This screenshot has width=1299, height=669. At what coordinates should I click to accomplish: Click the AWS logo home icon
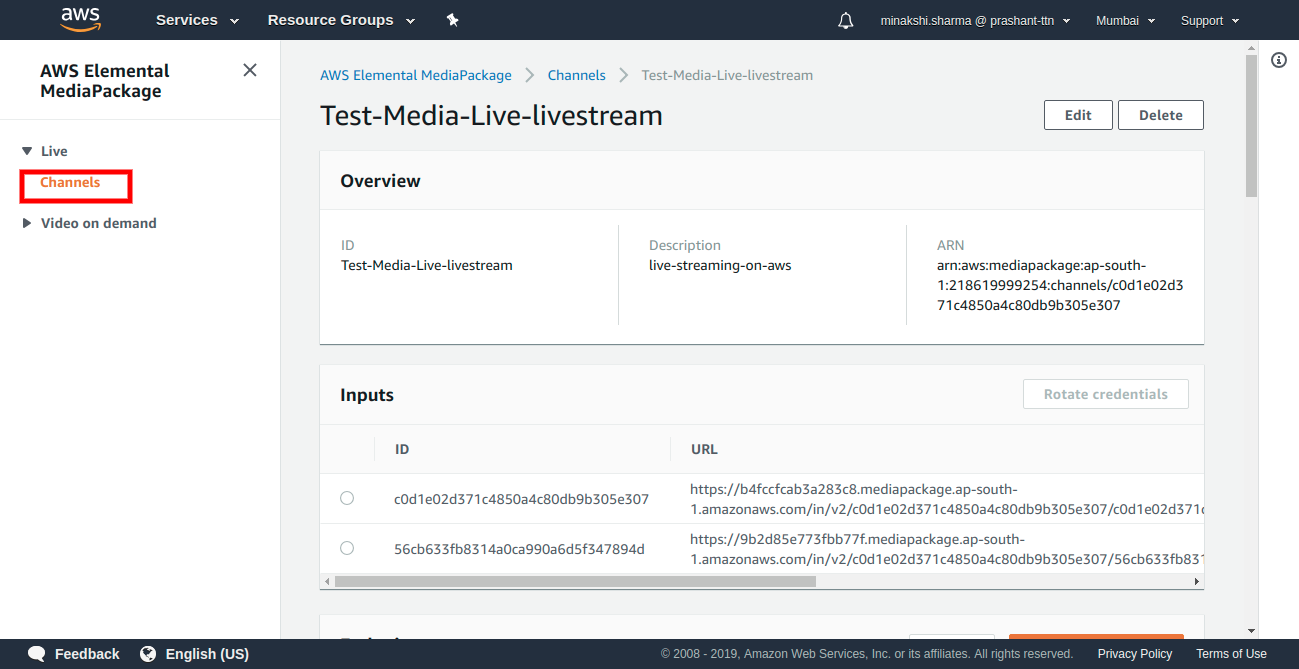click(80, 18)
